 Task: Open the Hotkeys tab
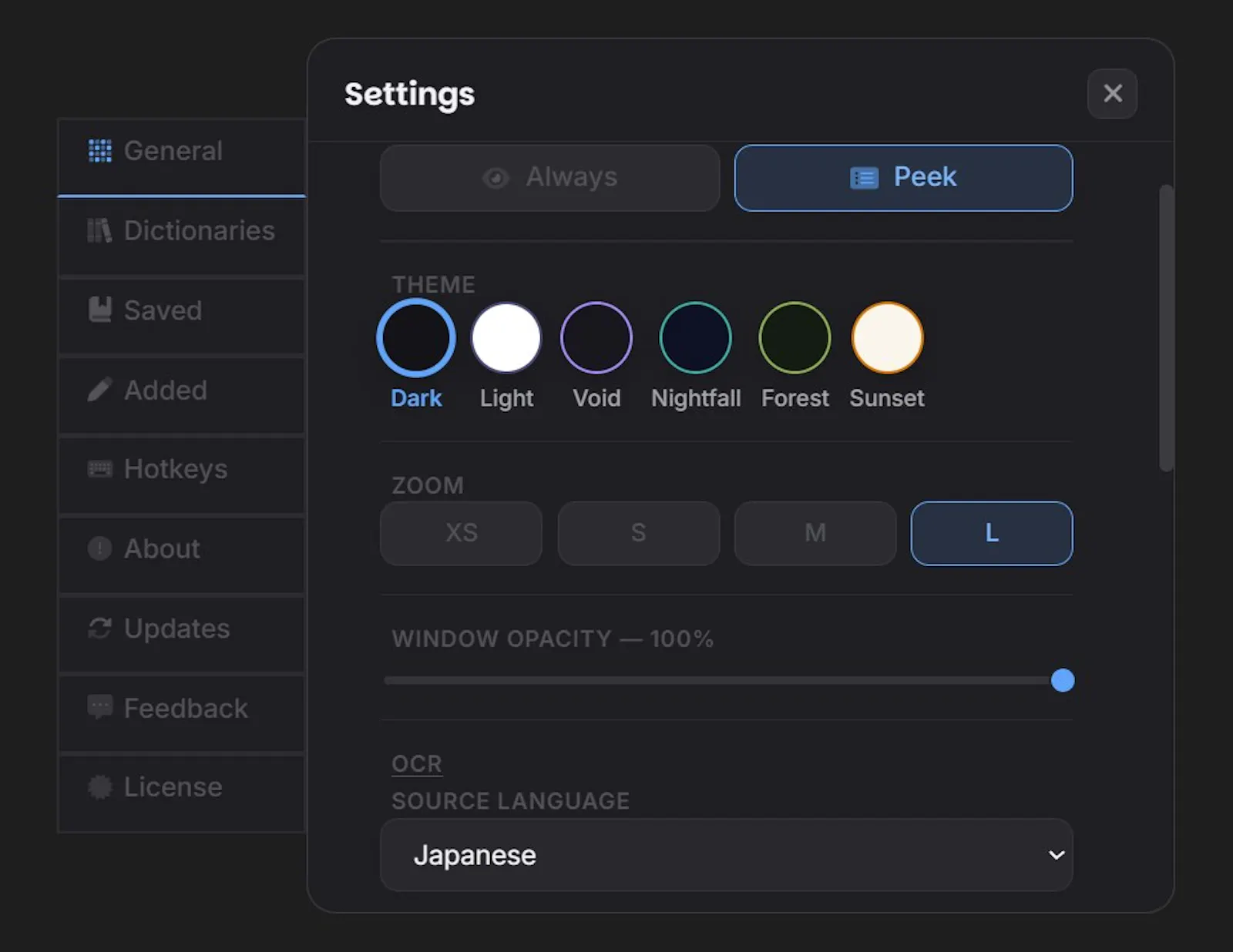(182, 474)
